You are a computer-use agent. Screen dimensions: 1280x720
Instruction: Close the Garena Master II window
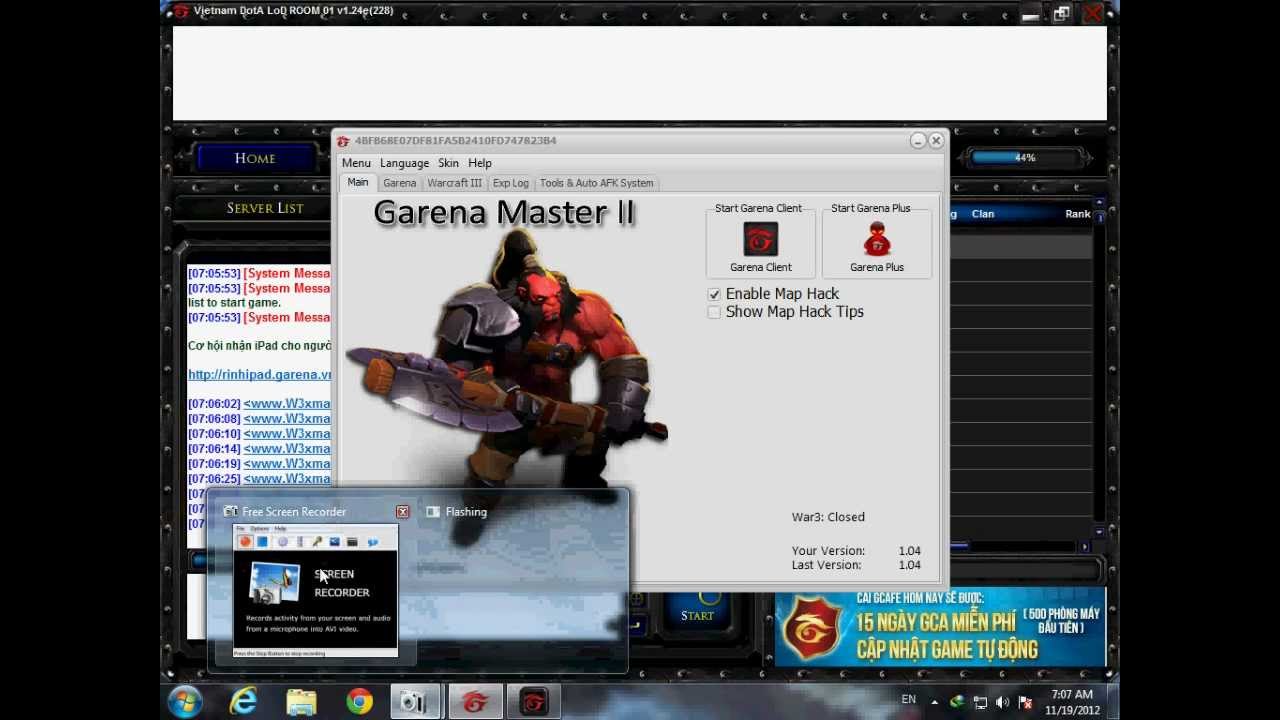click(936, 141)
